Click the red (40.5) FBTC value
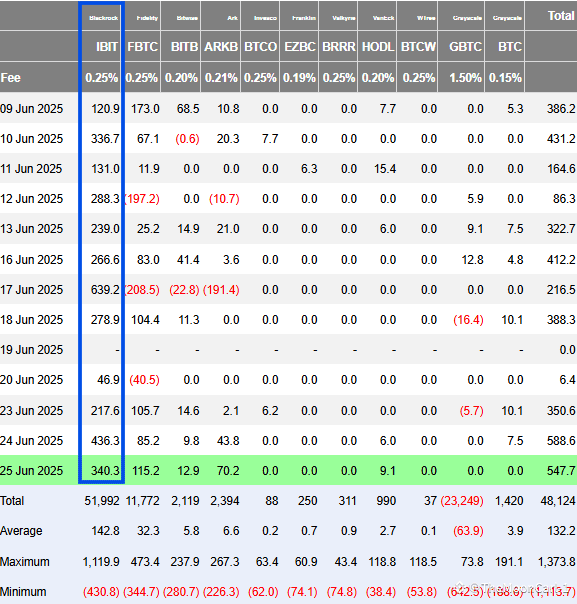The width and height of the screenshot is (577, 604). 144,380
